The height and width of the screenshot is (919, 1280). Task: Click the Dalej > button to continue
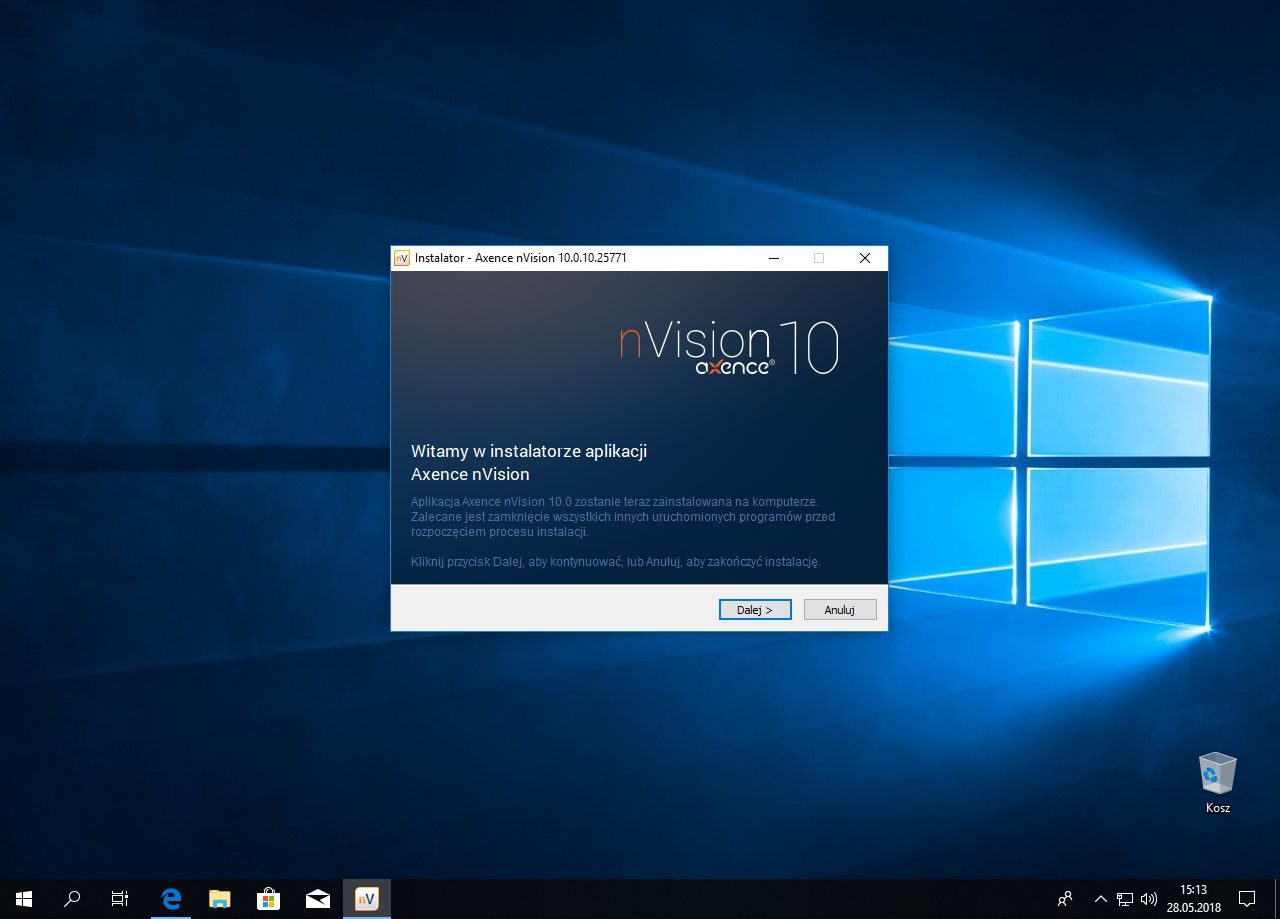point(755,609)
